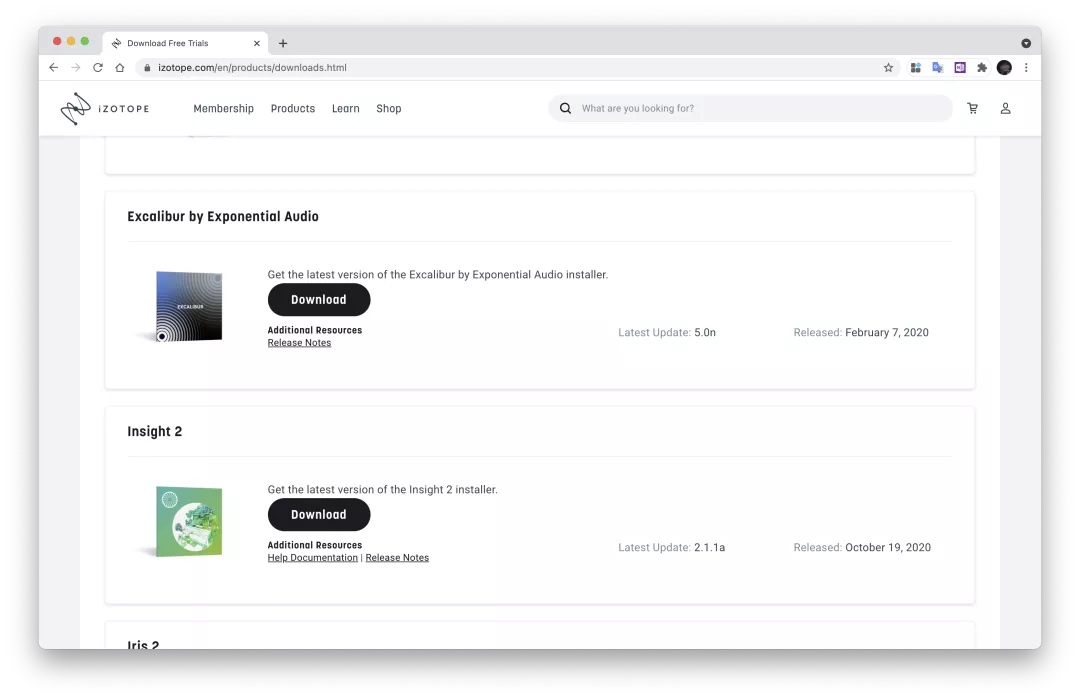Image resolution: width=1080 pixels, height=700 pixels.
Task: Click the search magnifier icon
Action: click(565, 108)
